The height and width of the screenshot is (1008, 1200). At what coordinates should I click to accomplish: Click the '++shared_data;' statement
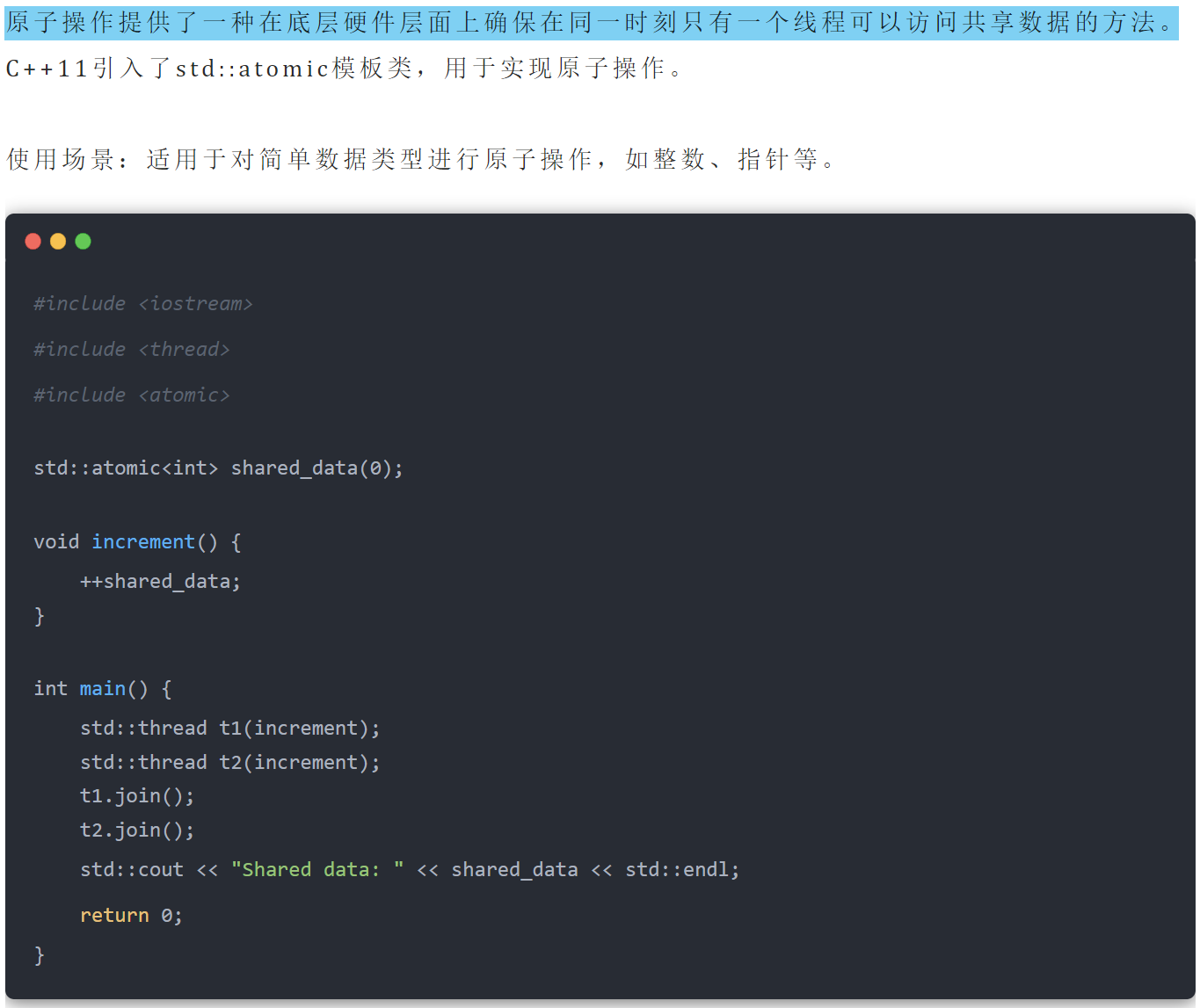[x=160, y=581]
